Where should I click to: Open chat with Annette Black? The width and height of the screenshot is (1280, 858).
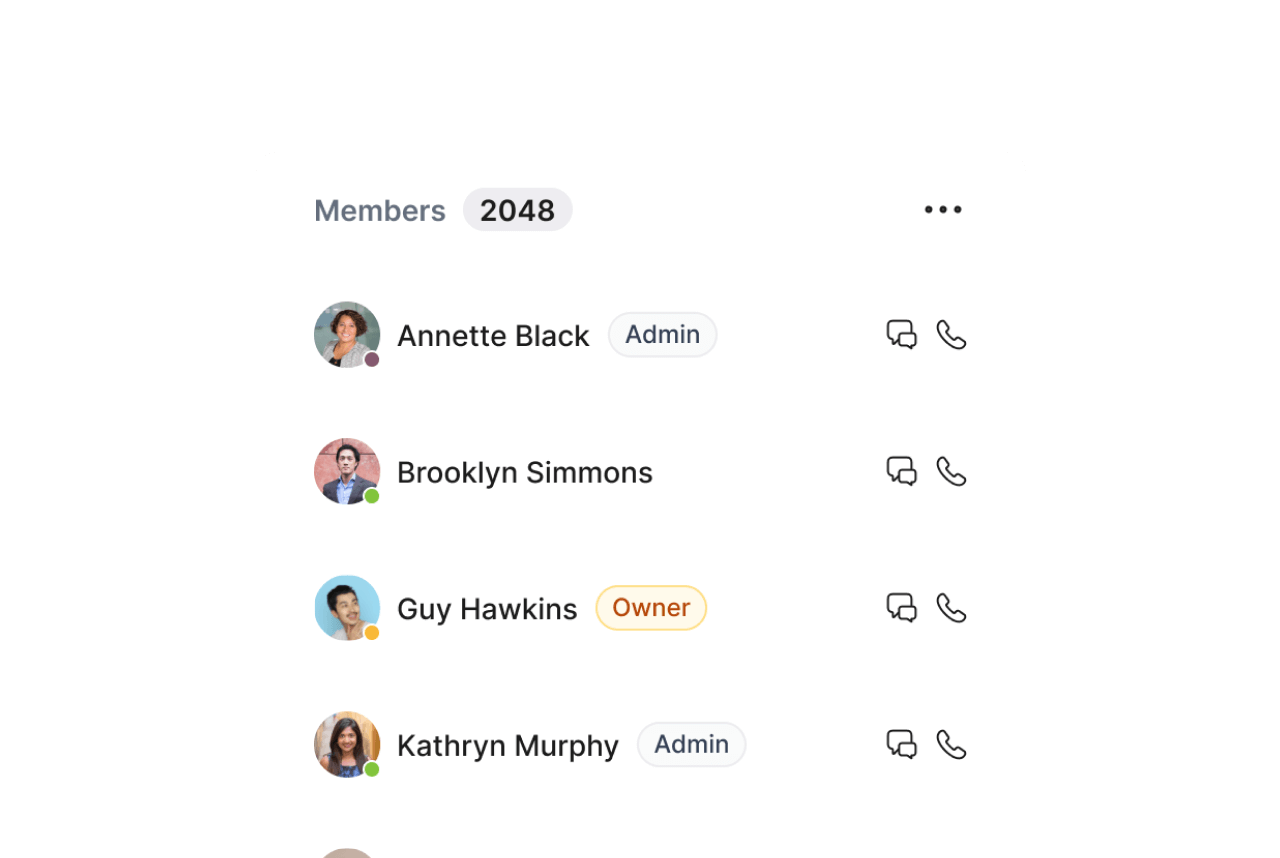pyautogui.click(x=901, y=334)
